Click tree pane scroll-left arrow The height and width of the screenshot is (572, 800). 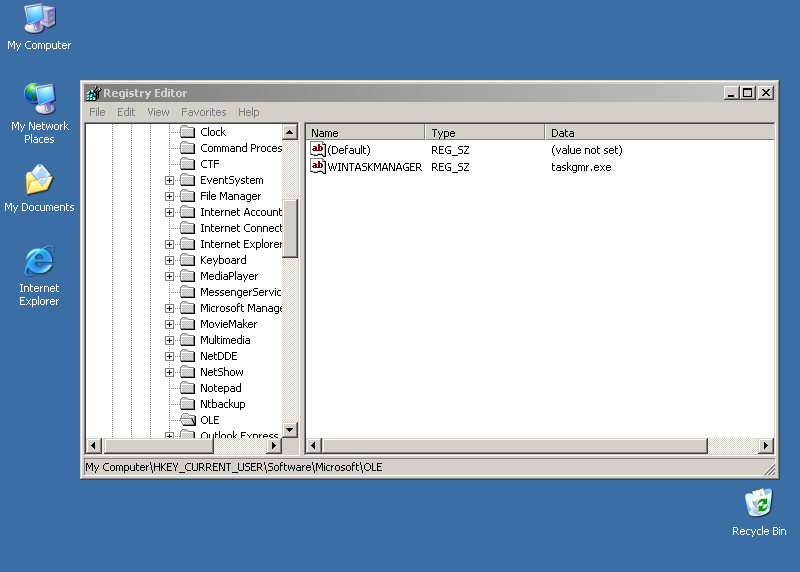point(93,445)
